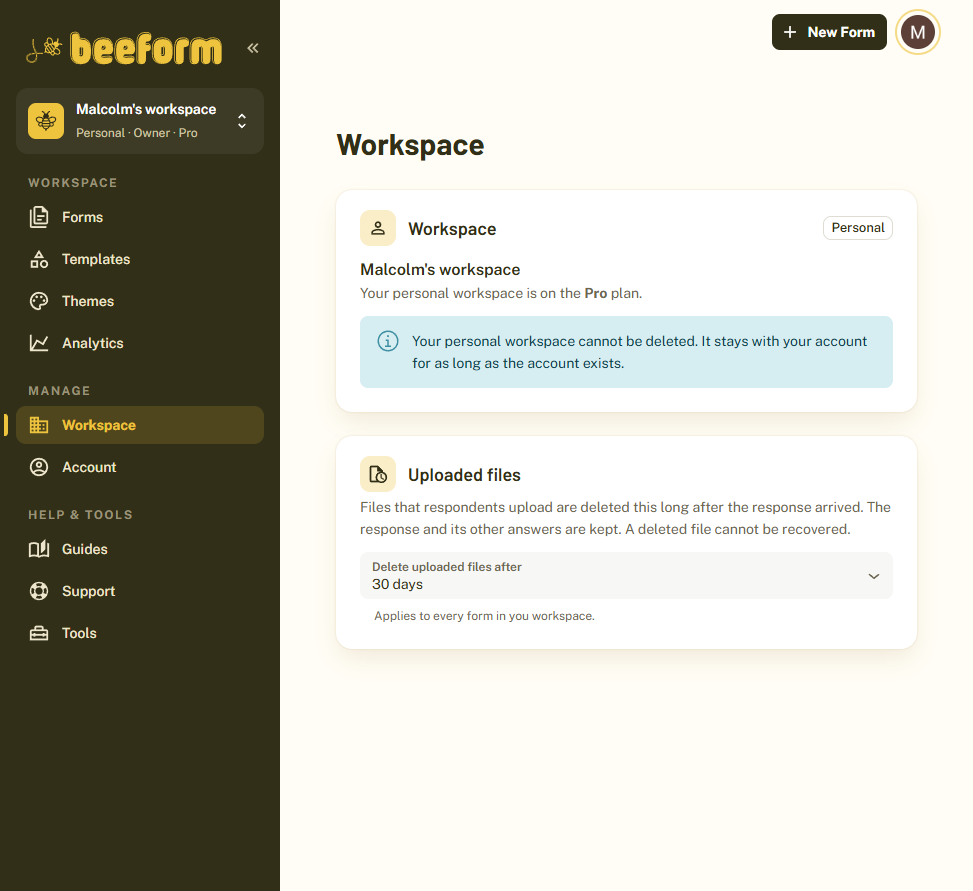Open the Guides page
This screenshot has width=973, height=891.
(140, 549)
